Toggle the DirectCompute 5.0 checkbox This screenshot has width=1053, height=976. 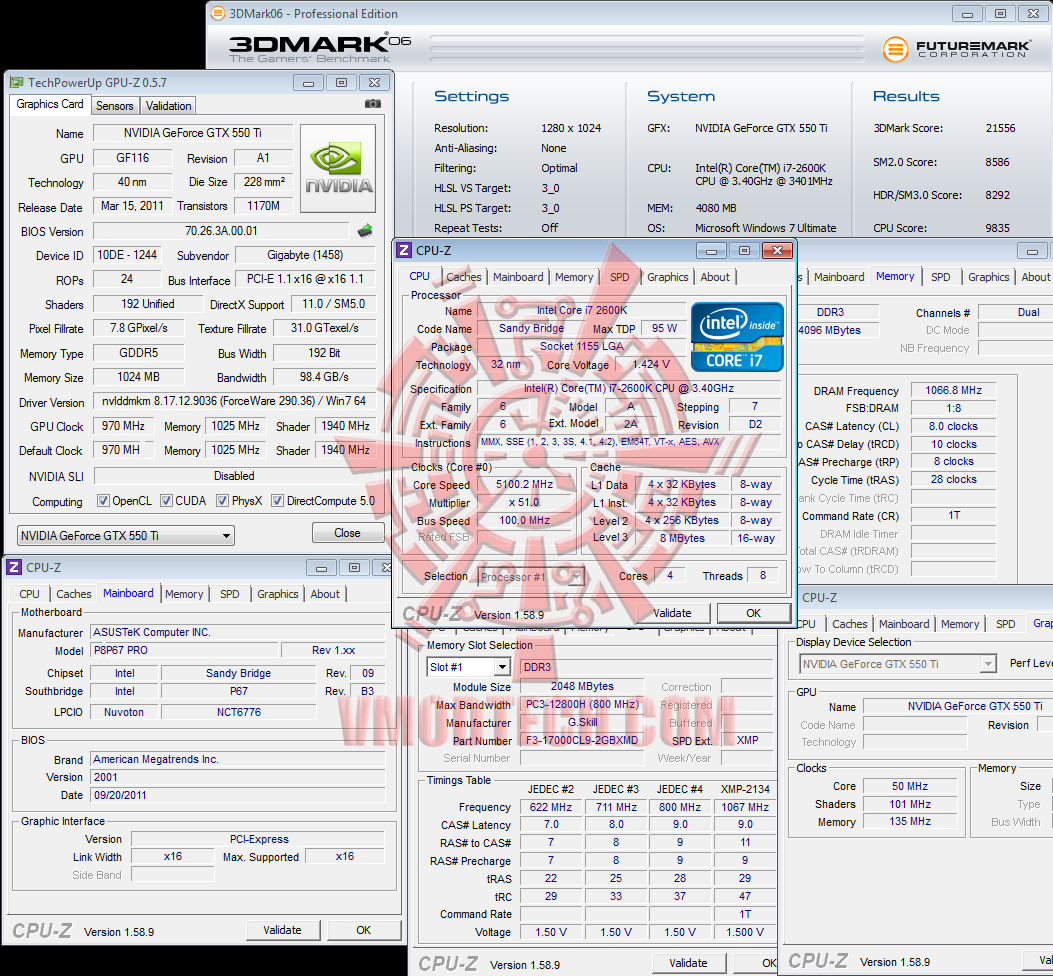coord(277,501)
